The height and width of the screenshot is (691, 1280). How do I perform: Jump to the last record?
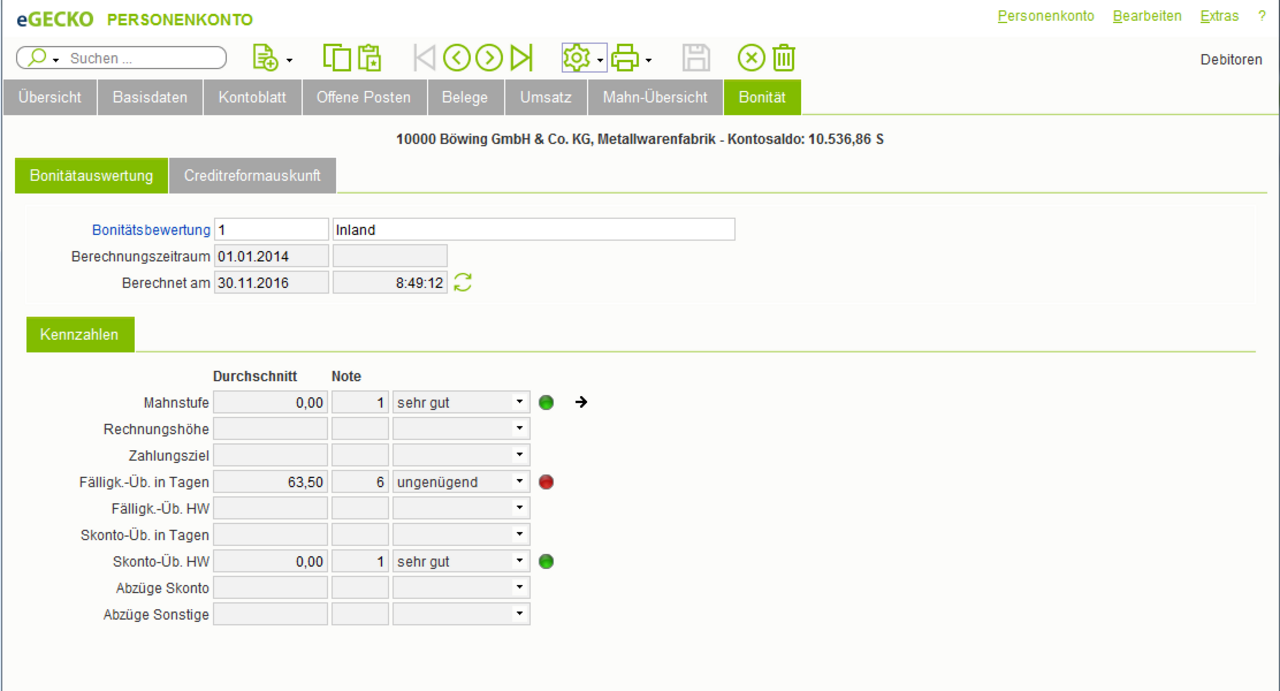pyautogui.click(x=521, y=58)
